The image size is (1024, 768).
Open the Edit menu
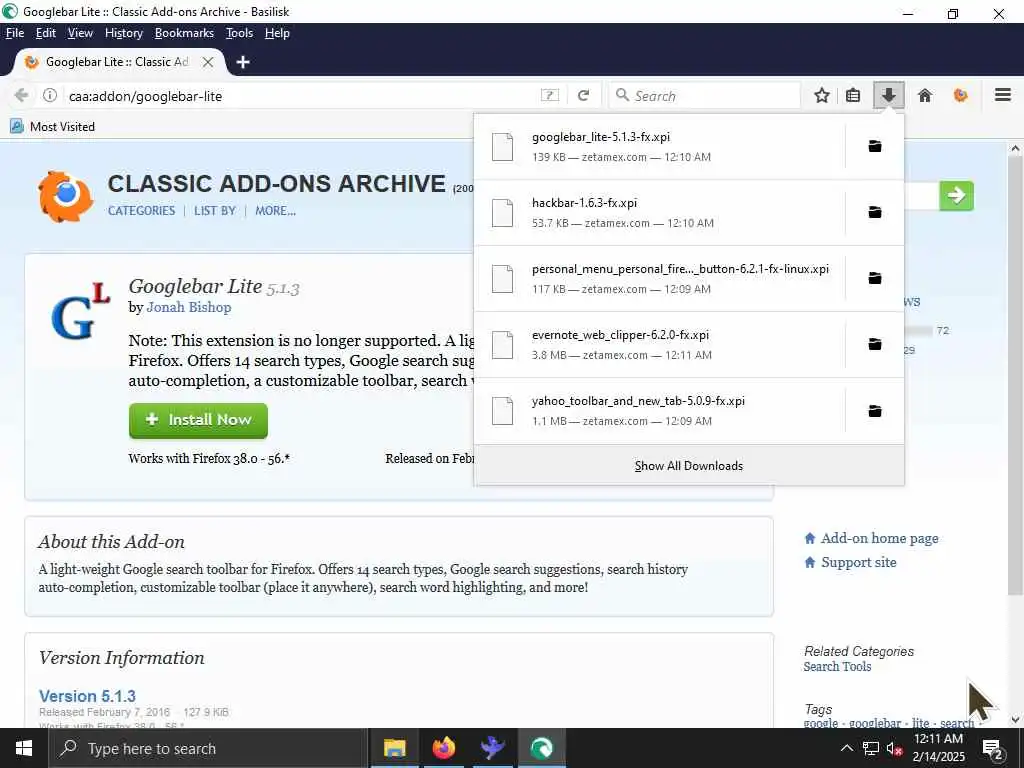pos(46,33)
